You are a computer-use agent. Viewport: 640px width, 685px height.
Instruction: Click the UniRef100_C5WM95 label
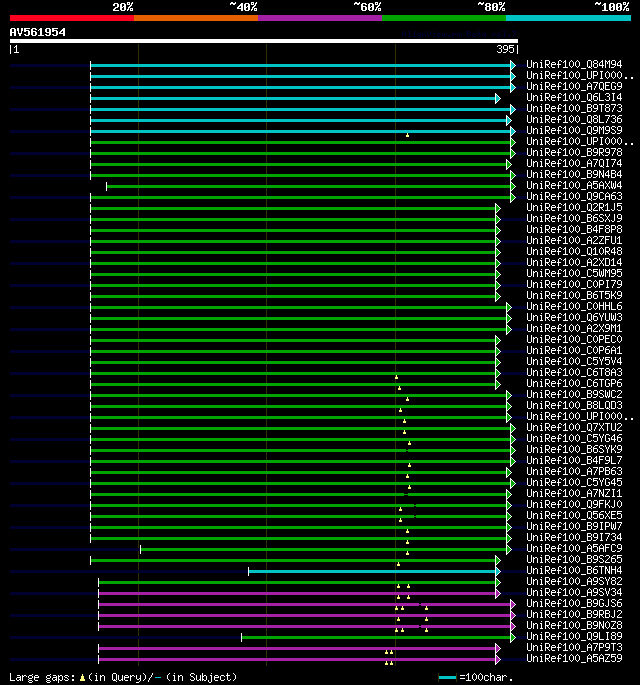click(x=574, y=273)
